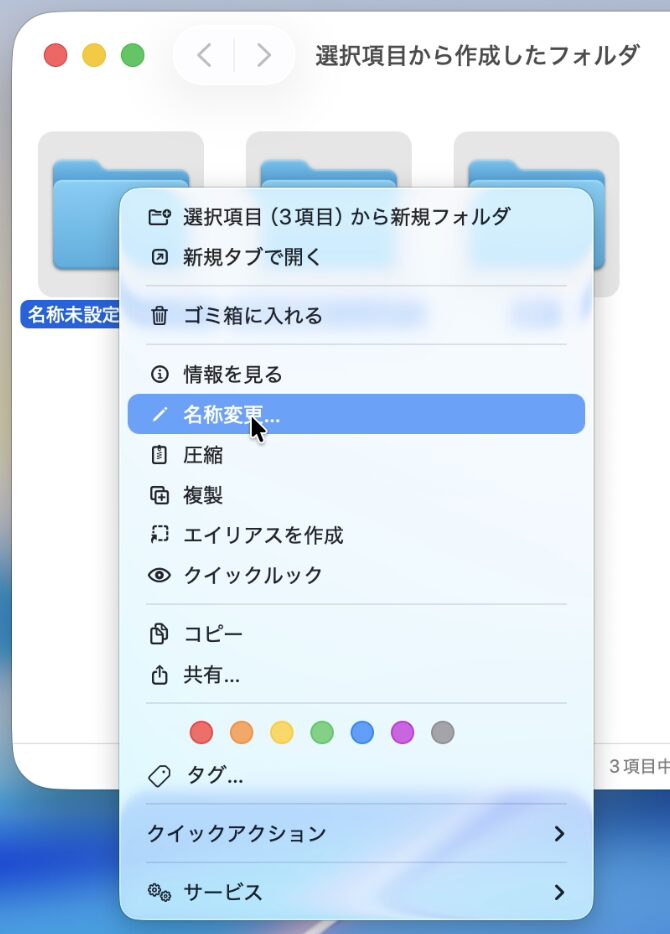
Task: Click the eye icon for クイックルック
Action: point(159,575)
